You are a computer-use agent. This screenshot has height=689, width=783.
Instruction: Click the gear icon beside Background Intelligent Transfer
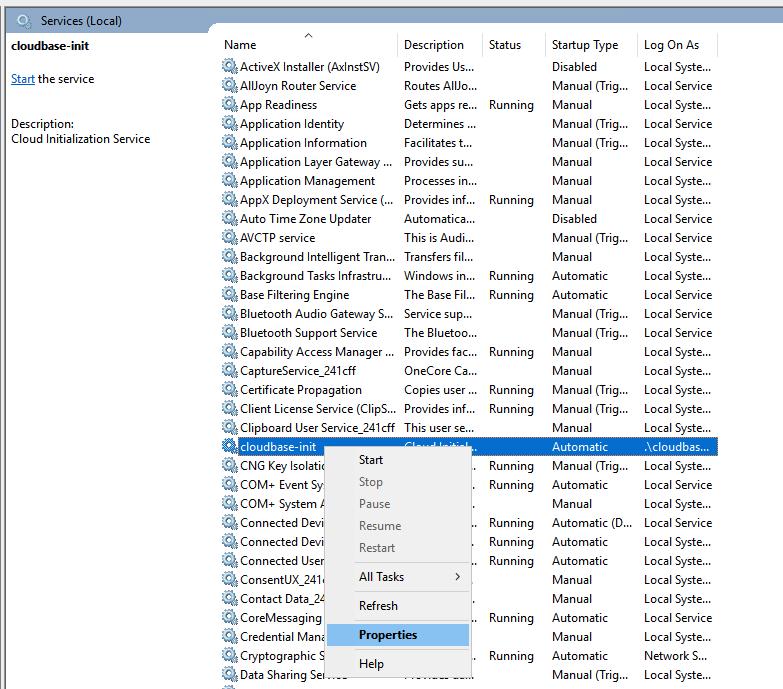click(230, 256)
